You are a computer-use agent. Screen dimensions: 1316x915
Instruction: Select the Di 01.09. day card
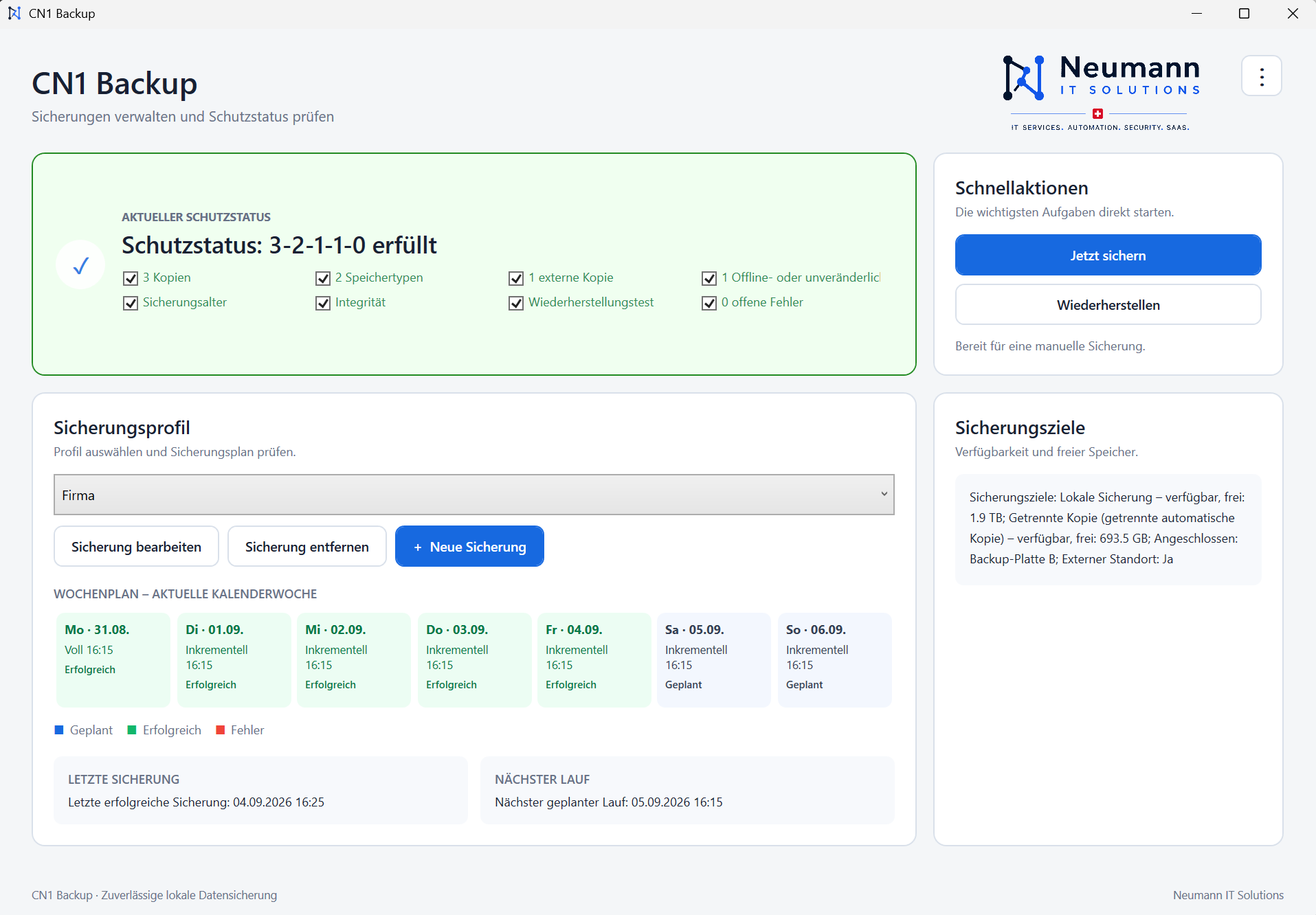pos(234,660)
